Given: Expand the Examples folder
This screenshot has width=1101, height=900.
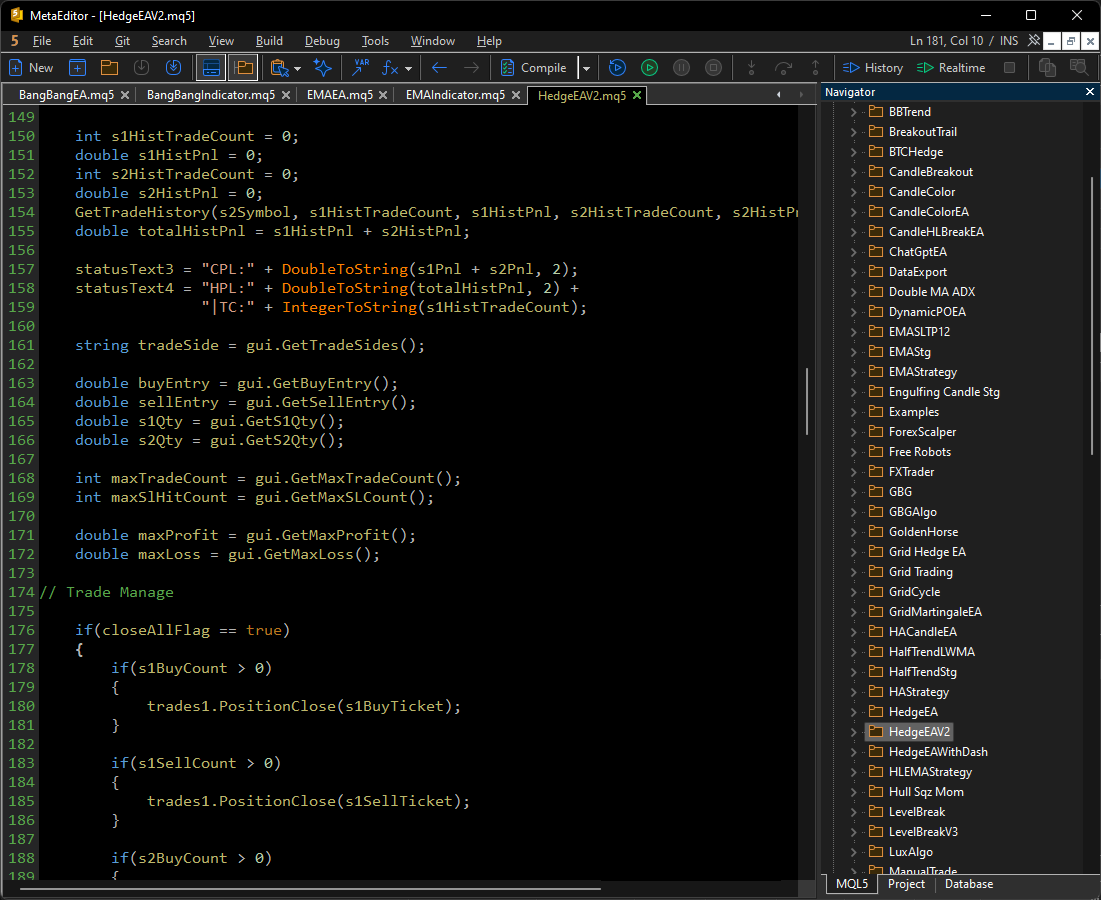Looking at the screenshot, I should pyautogui.click(x=853, y=411).
